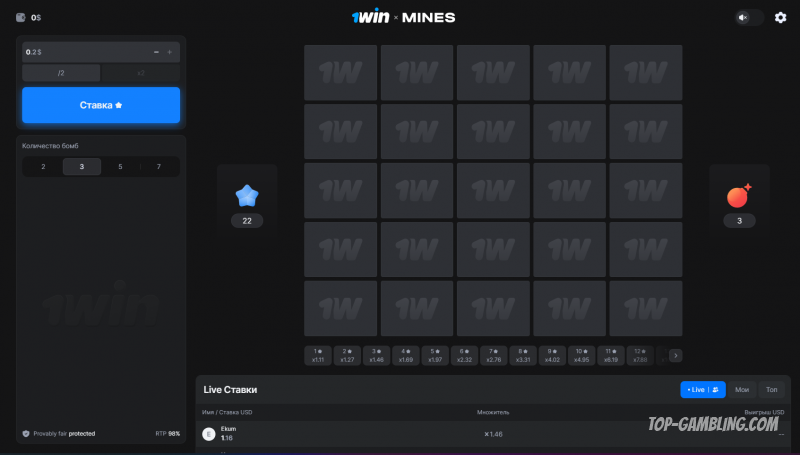Viewport: 800px width, 455px height.
Task: Open first row, third column tile
Action: [x=493, y=72]
